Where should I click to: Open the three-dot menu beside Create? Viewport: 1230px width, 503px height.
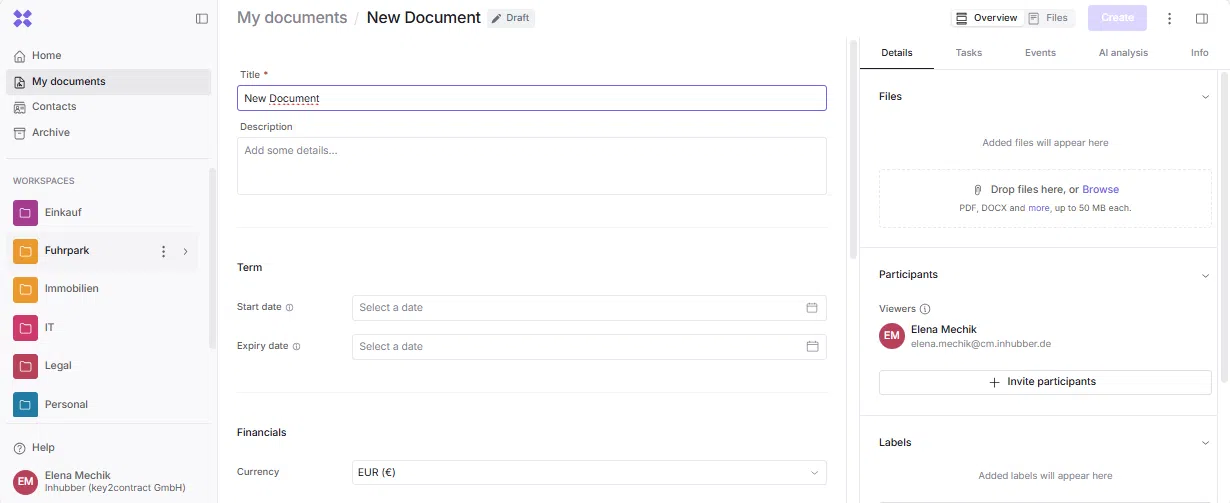point(1170,18)
